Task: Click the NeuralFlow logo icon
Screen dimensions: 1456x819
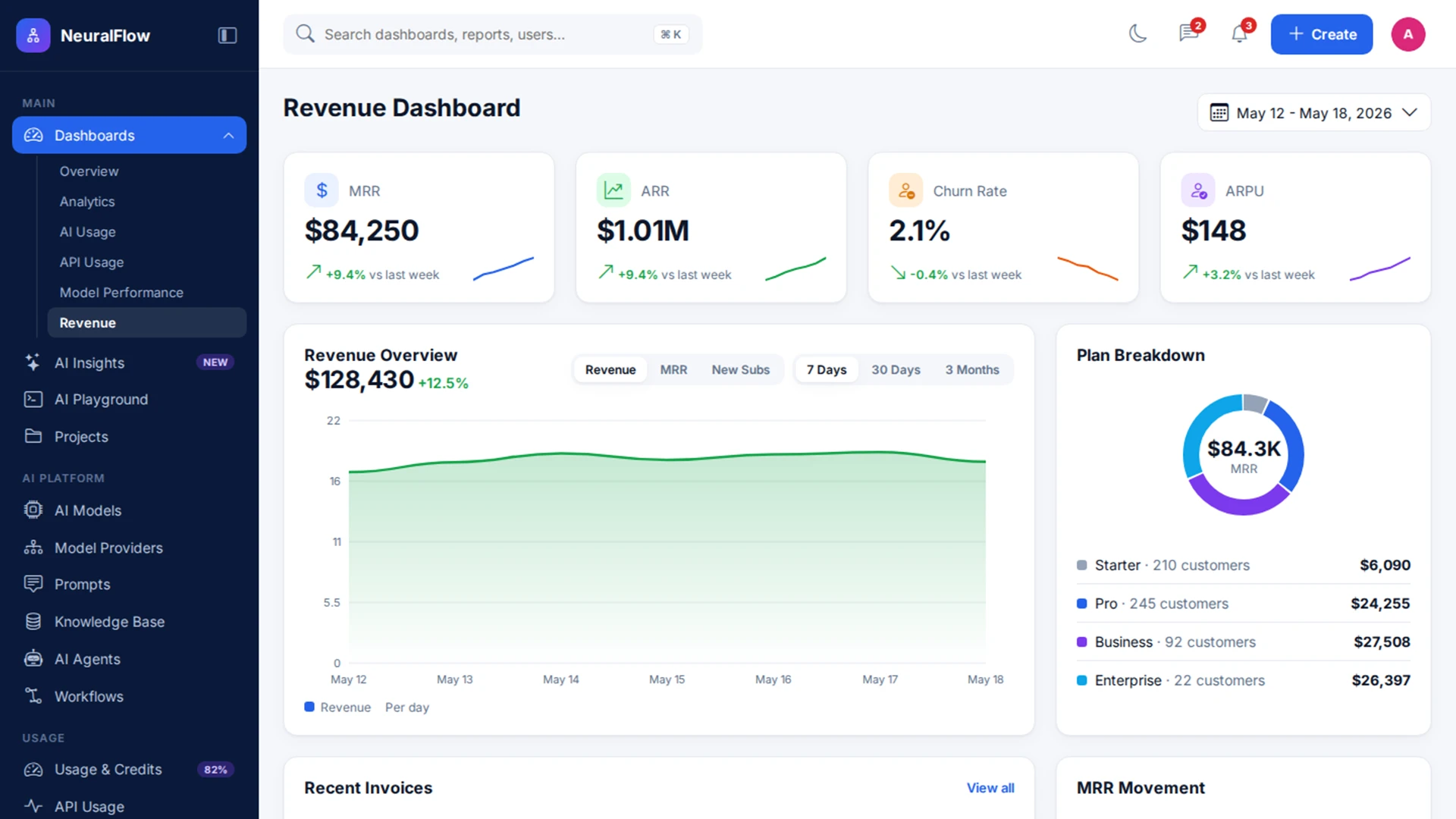Action: (x=33, y=35)
